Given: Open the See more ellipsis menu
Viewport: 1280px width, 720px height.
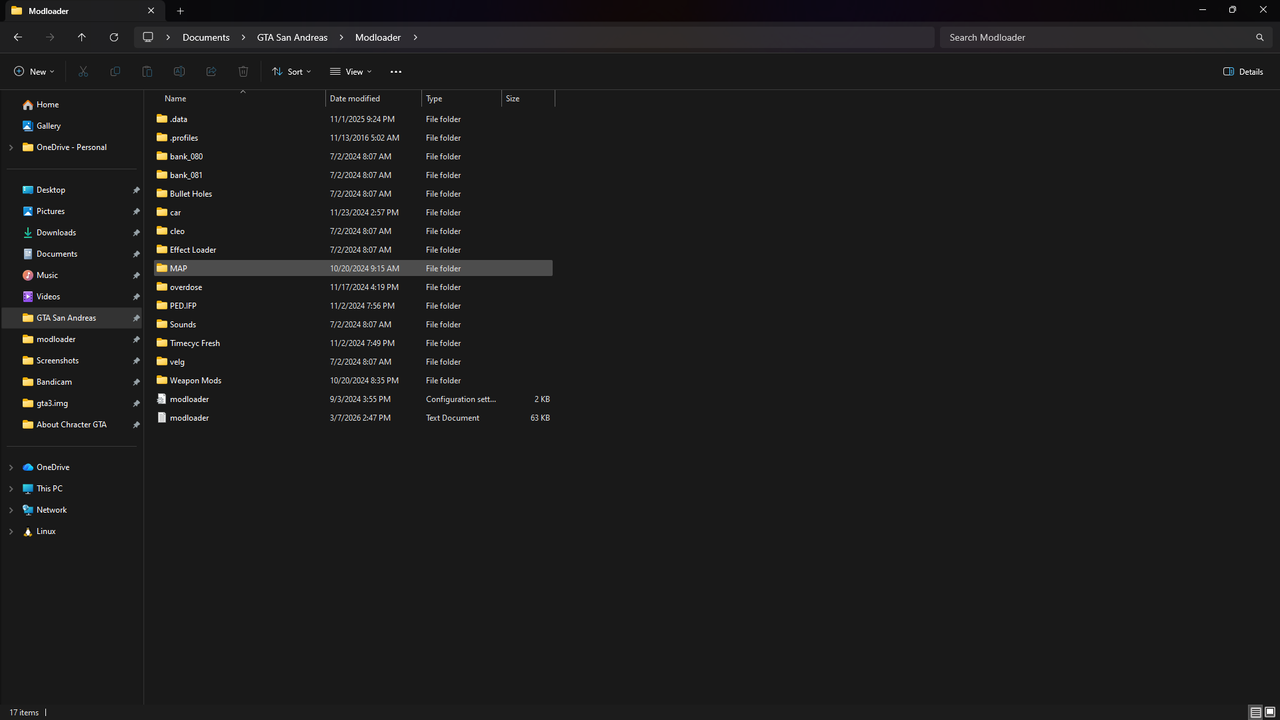Looking at the screenshot, I should [396, 72].
